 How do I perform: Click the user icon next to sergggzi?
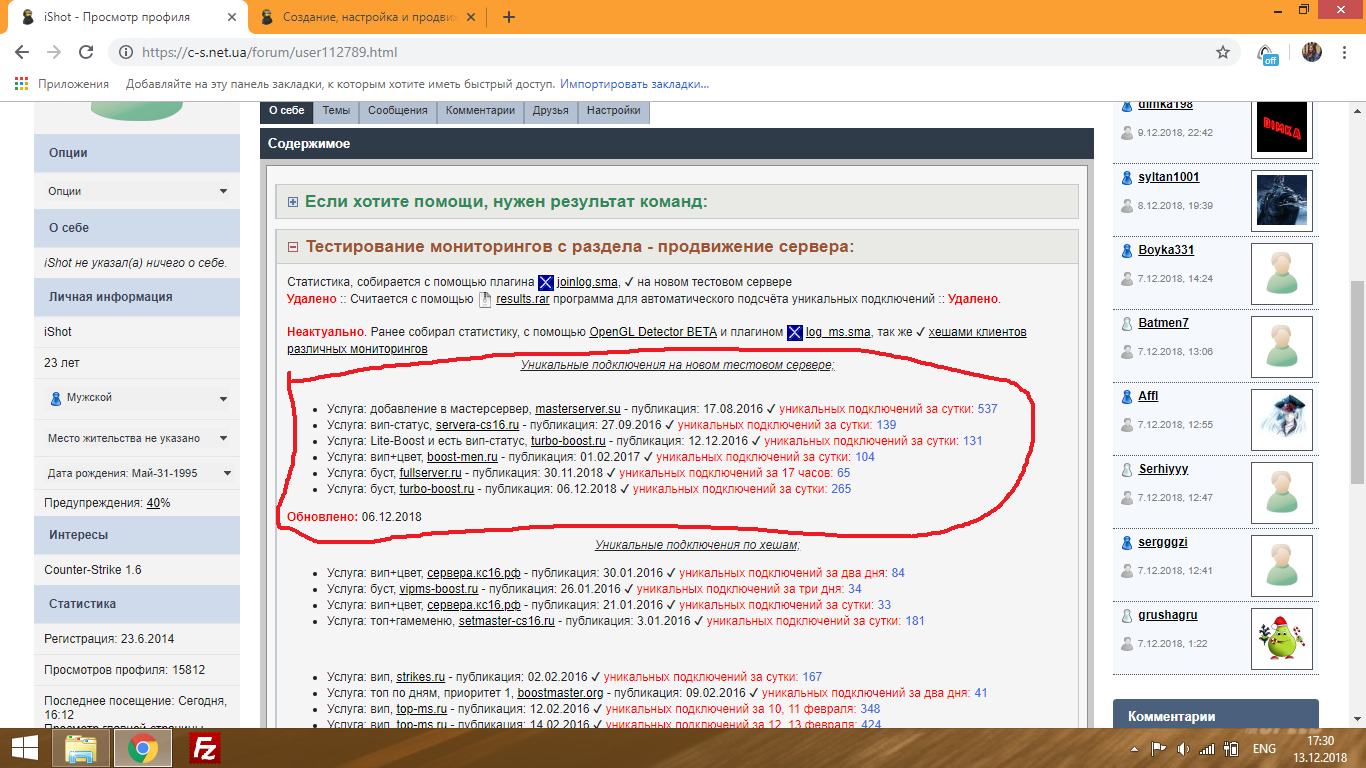point(1126,543)
